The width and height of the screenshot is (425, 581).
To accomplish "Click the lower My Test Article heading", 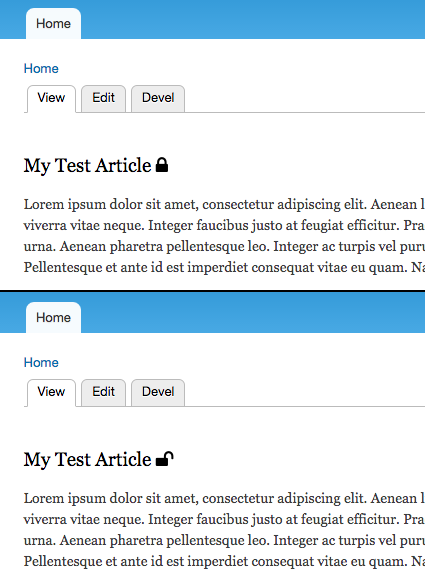I will 87,459.
